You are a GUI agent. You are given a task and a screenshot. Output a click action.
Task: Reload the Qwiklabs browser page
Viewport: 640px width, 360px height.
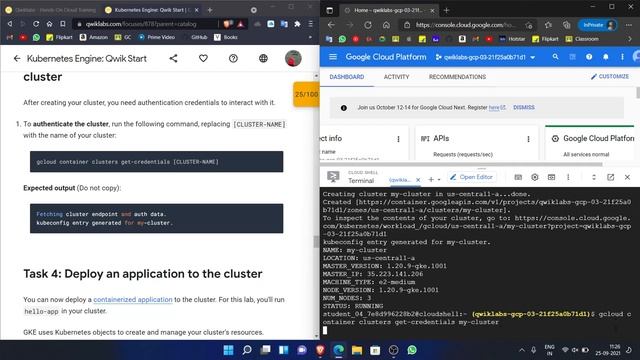pos(36,24)
